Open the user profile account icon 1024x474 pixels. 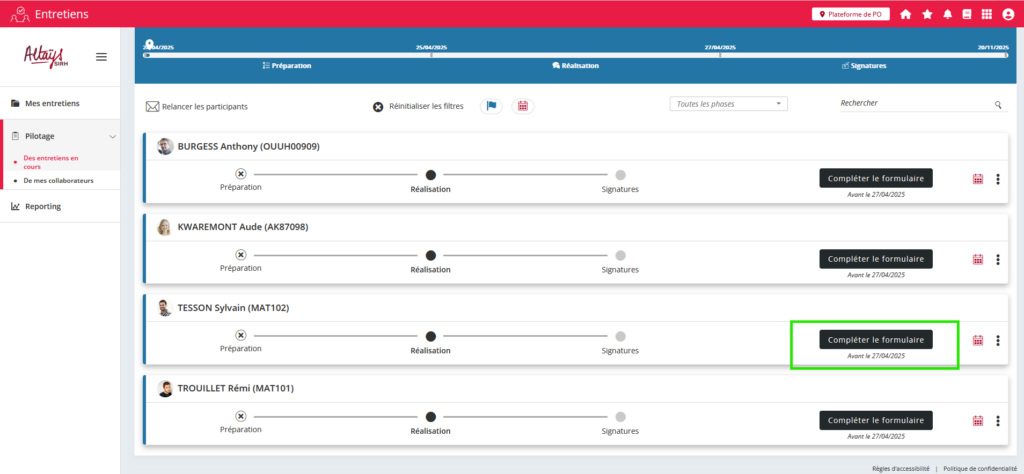click(x=1008, y=14)
